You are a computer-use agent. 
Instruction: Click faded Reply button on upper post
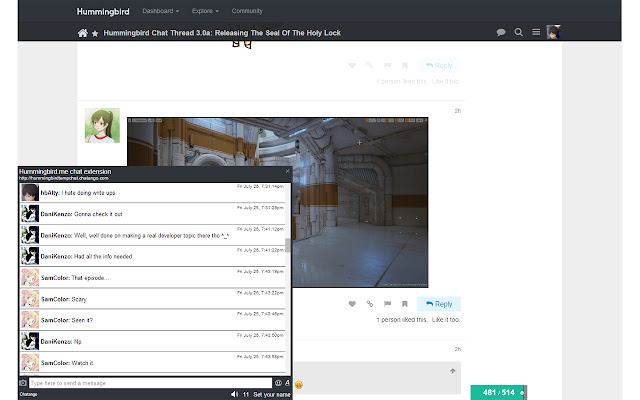(439, 65)
